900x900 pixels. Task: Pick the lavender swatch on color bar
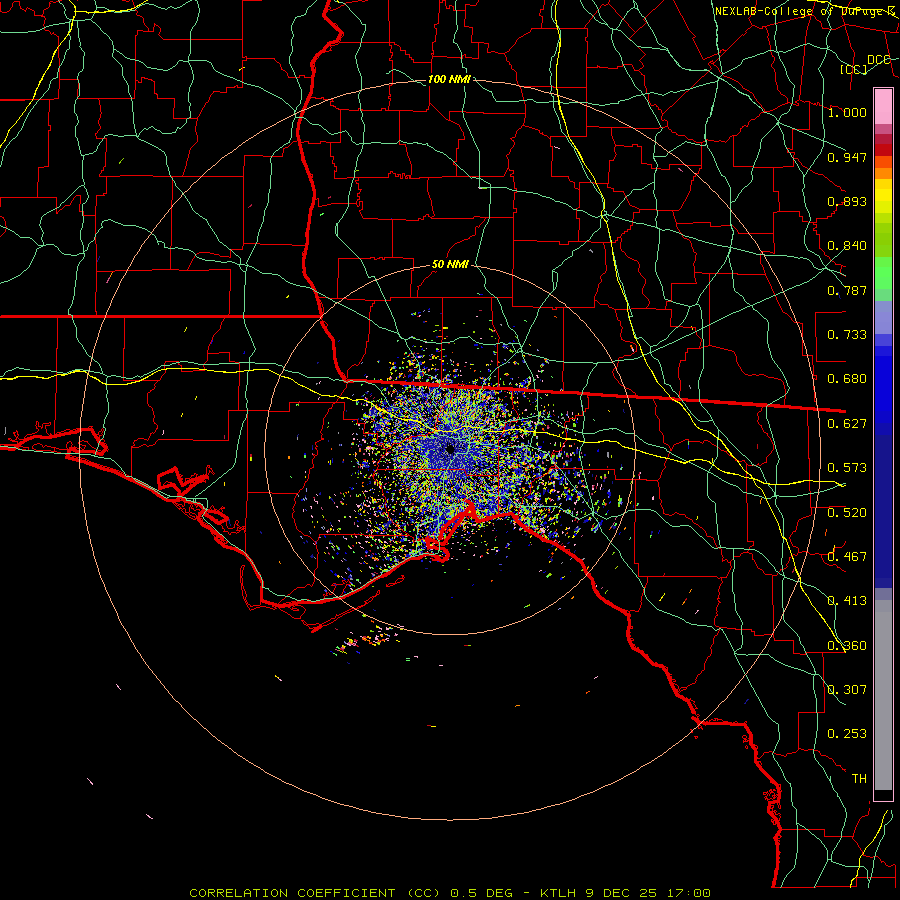pyautogui.click(x=883, y=317)
